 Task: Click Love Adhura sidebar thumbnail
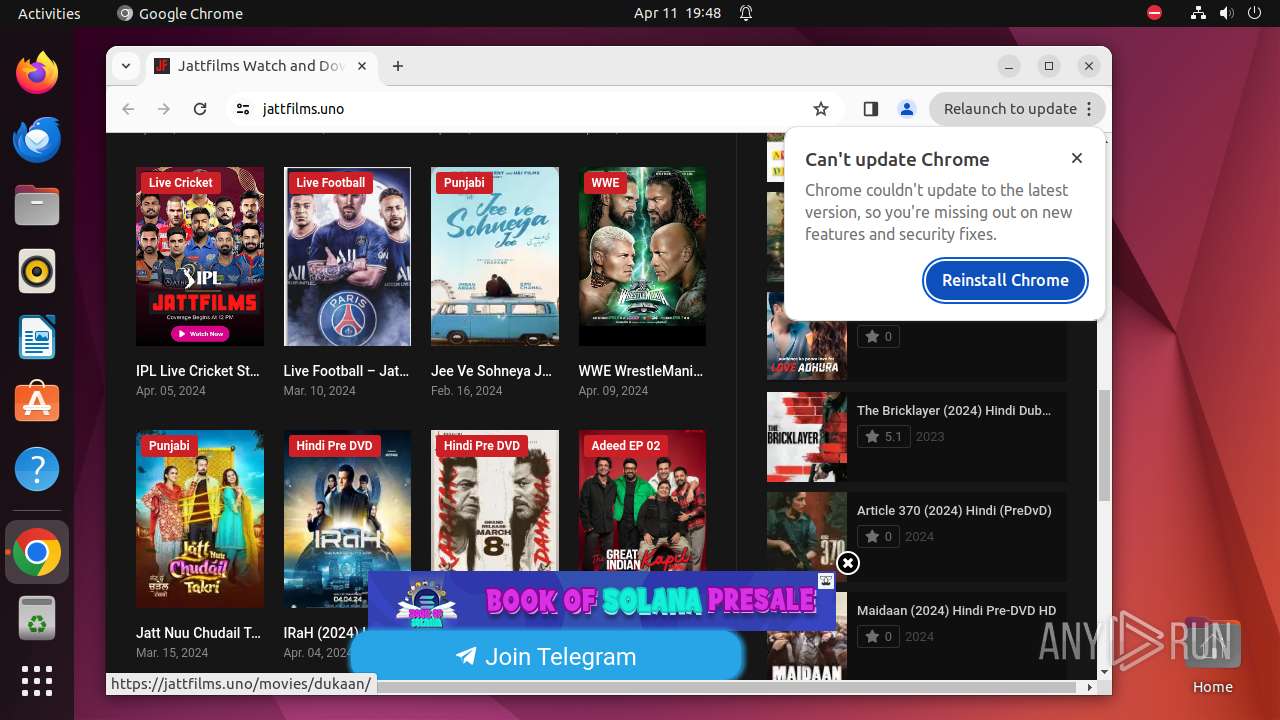coord(807,336)
